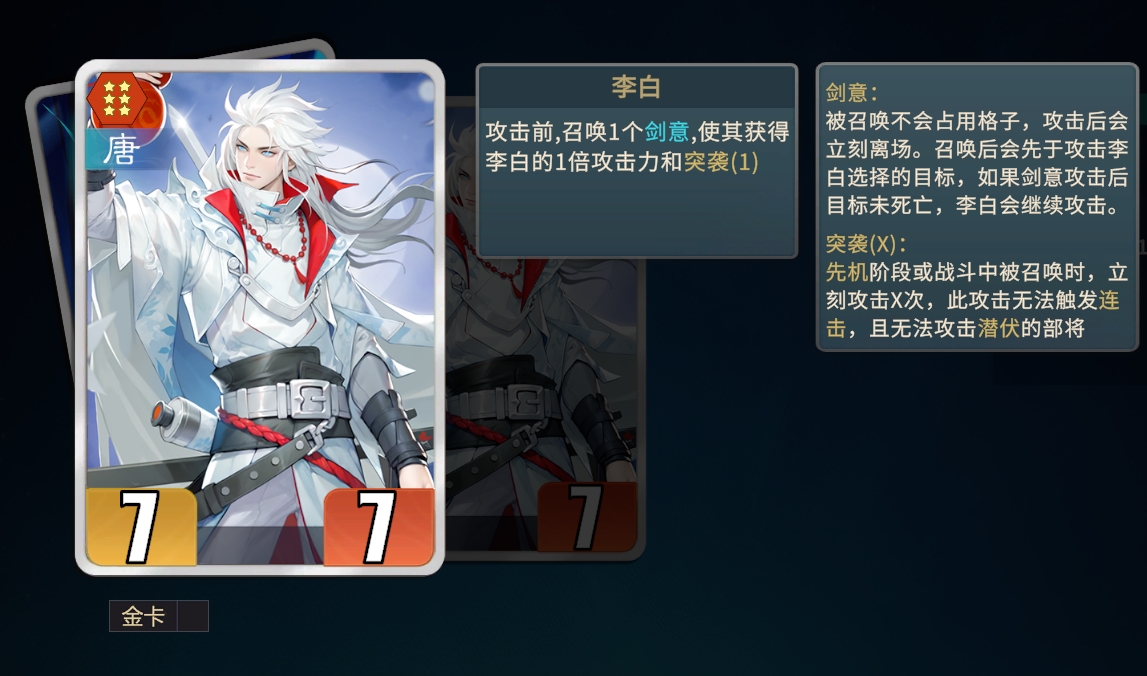Select the 唐 faction label on card

click(x=121, y=149)
